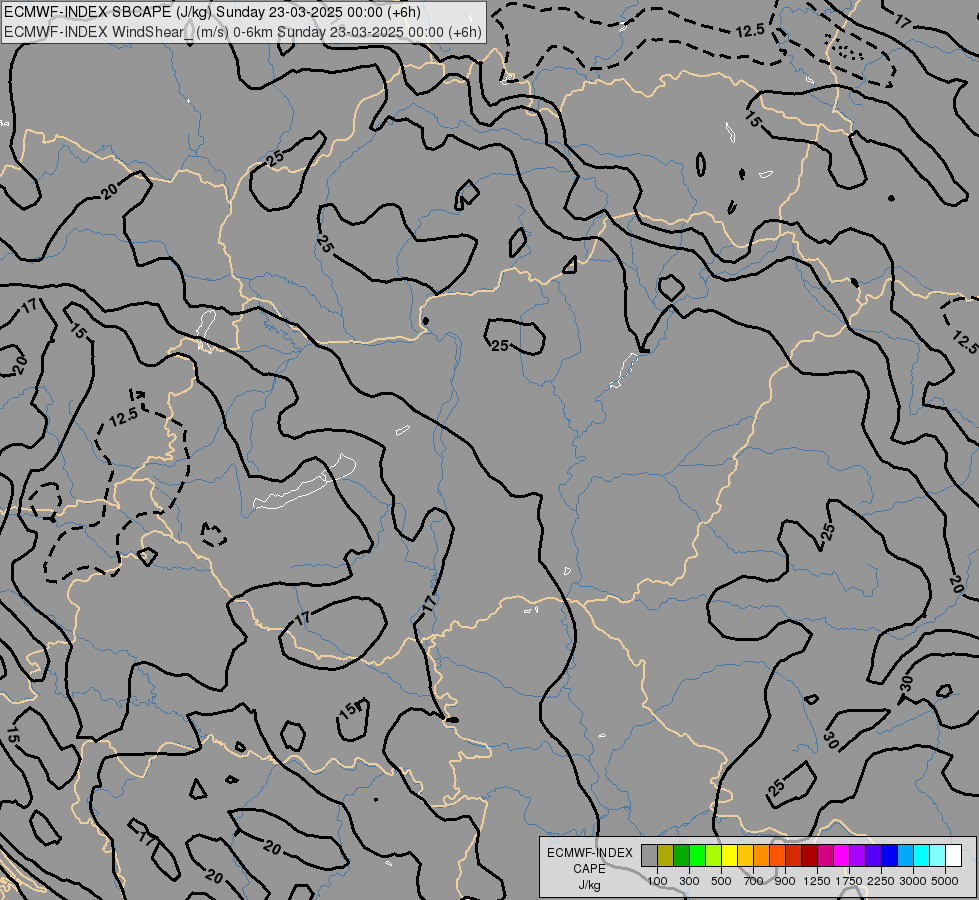Click the crimson pink swatch right of 1250
The image size is (979, 900).
pos(825,856)
